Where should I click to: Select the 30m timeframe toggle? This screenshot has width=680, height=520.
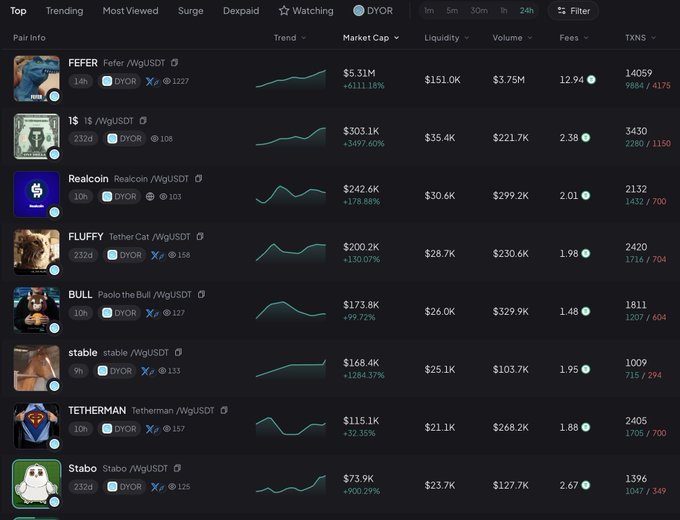479,10
